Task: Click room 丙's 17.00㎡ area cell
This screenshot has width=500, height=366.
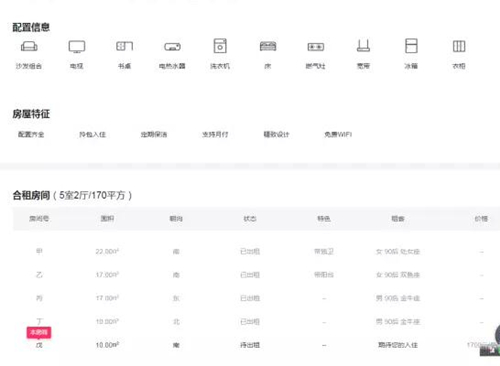Action: pyautogui.click(x=107, y=298)
